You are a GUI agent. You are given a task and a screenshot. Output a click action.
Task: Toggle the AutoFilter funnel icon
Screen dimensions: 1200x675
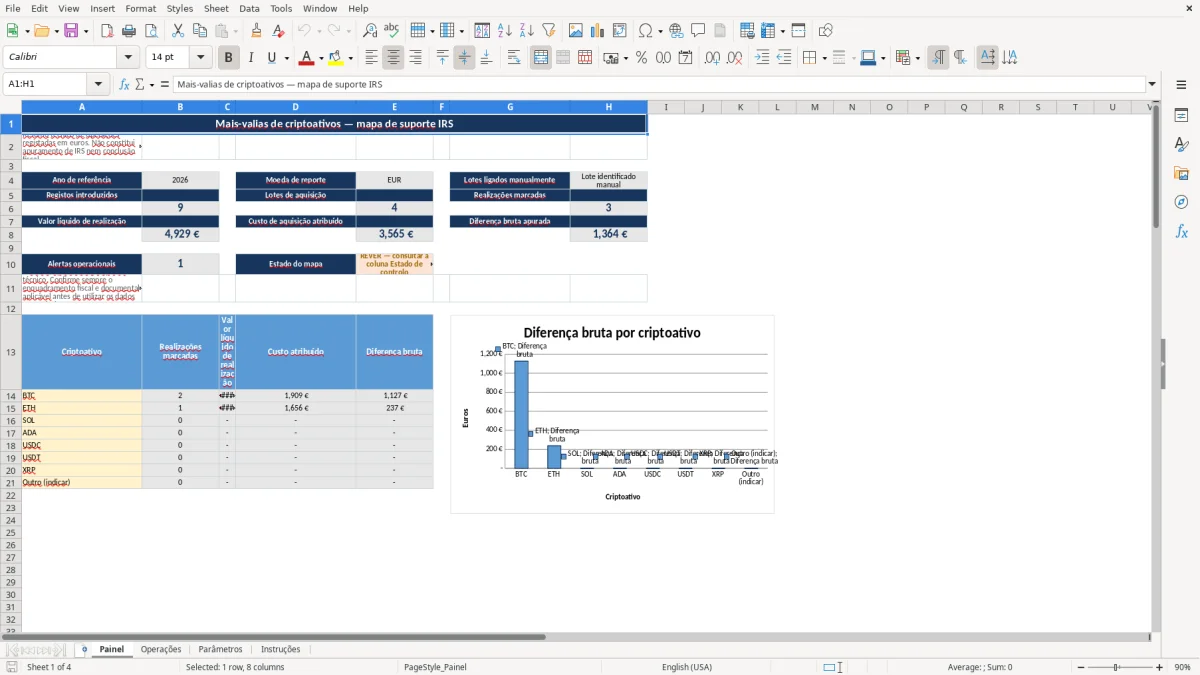click(549, 31)
